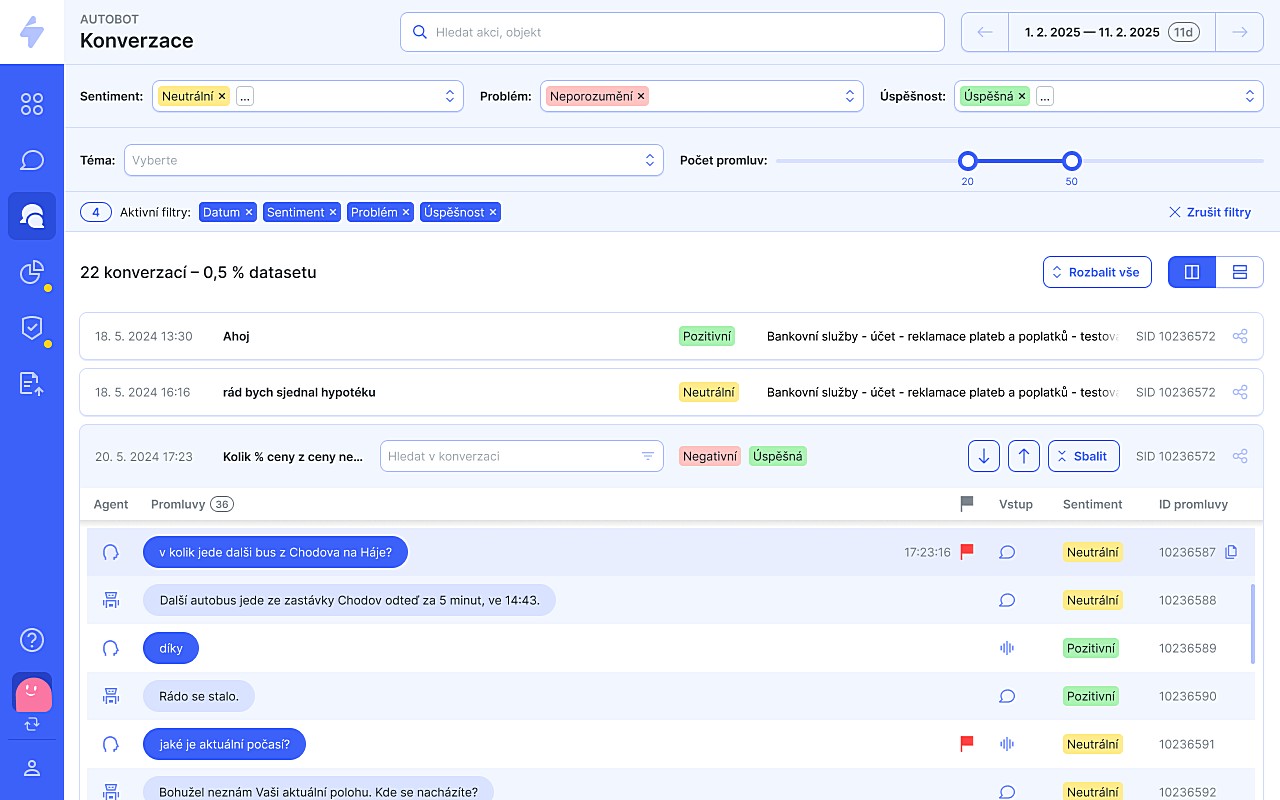Image resolution: width=1280 pixels, height=800 pixels.
Task: Open the help question mark icon
Action: pos(32,640)
